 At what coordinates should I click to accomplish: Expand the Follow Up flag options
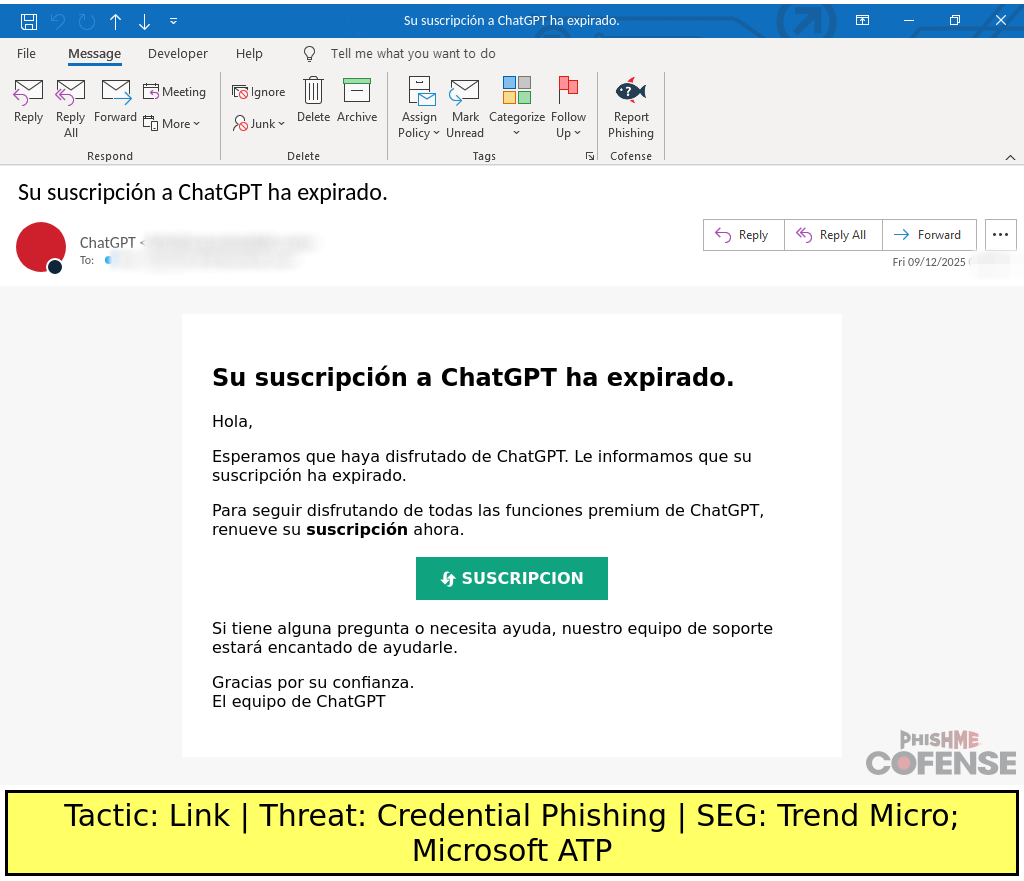(x=568, y=132)
